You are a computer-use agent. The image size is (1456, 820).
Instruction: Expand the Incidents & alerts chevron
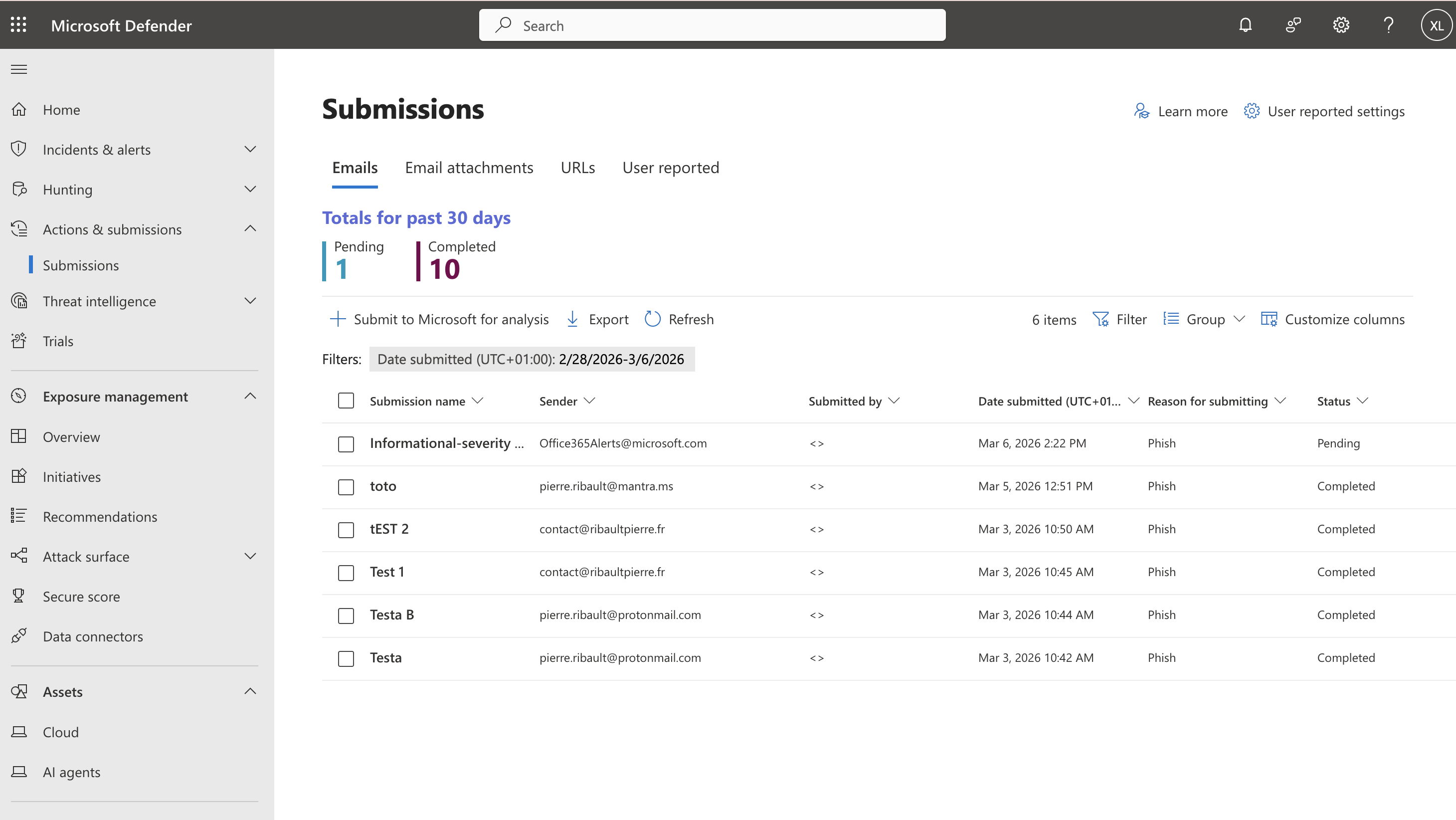tap(250, 149)
